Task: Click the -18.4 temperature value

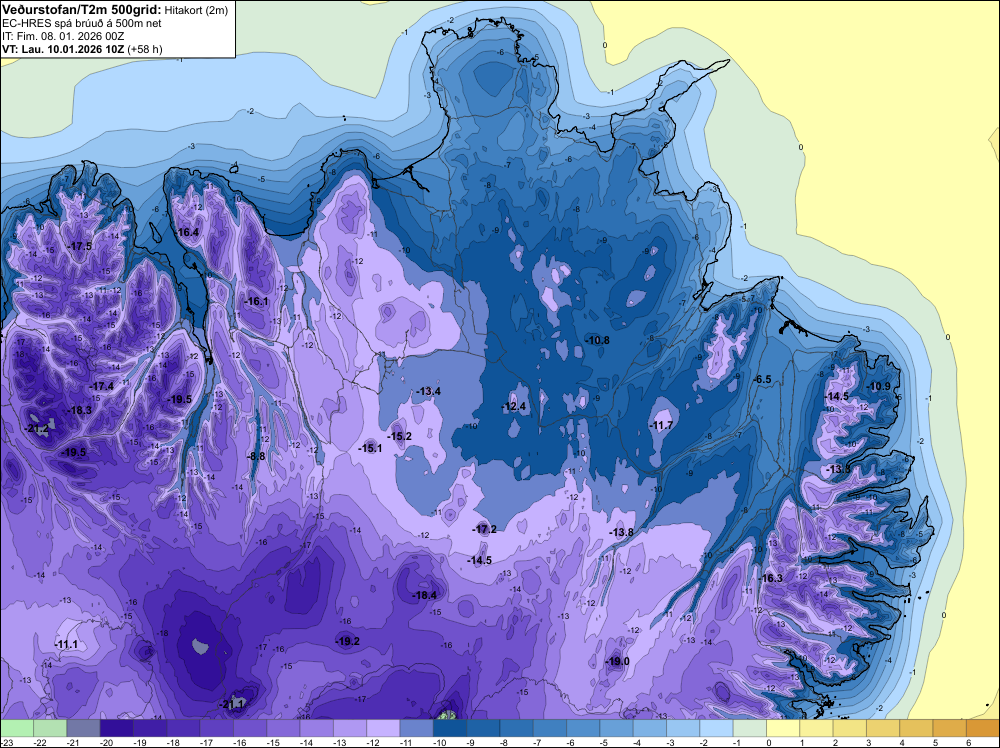Action: click(425, 595)
